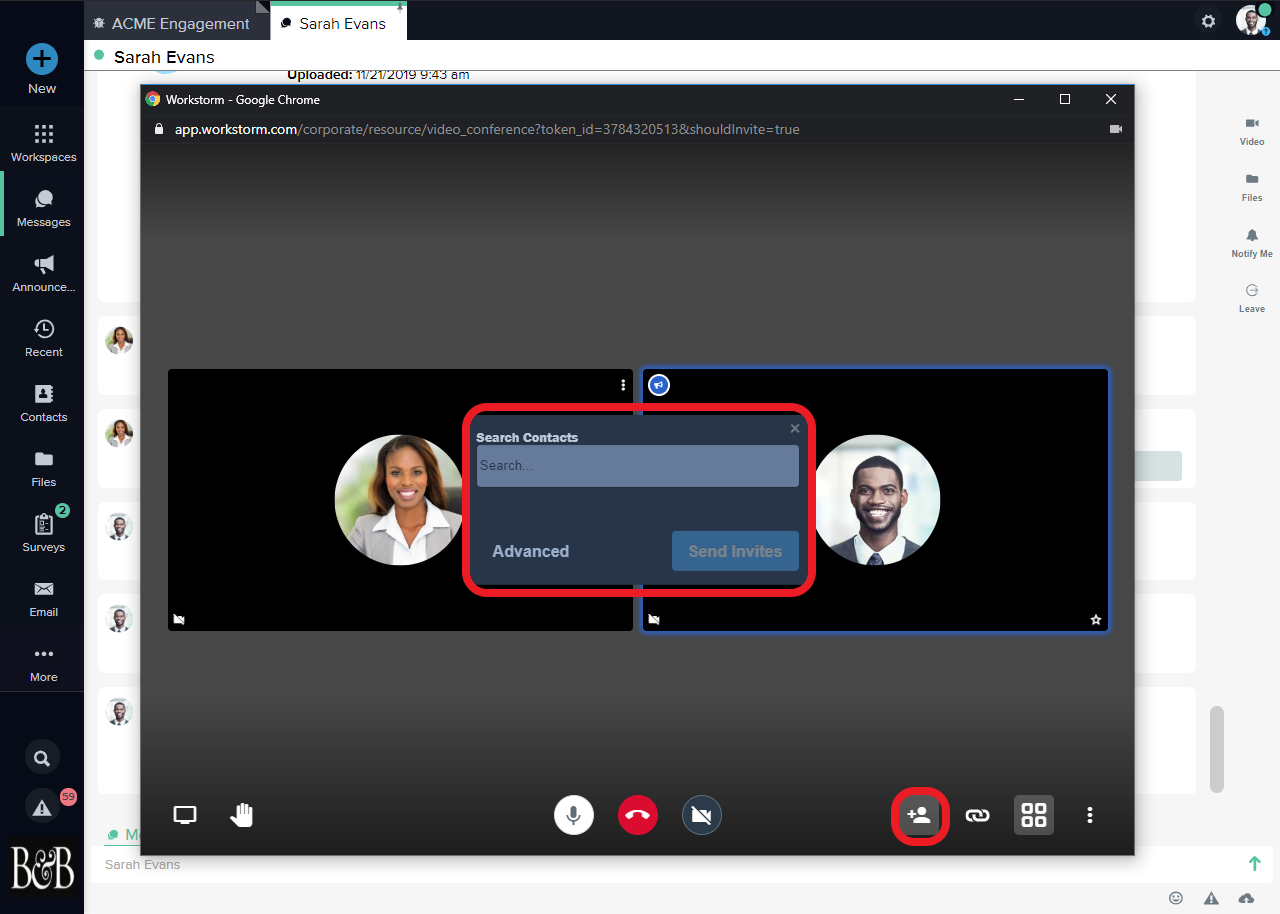Viewport: 1280px width, 914px height.
Task: Click the Chrome address bar URL
Action: [487, 129]
